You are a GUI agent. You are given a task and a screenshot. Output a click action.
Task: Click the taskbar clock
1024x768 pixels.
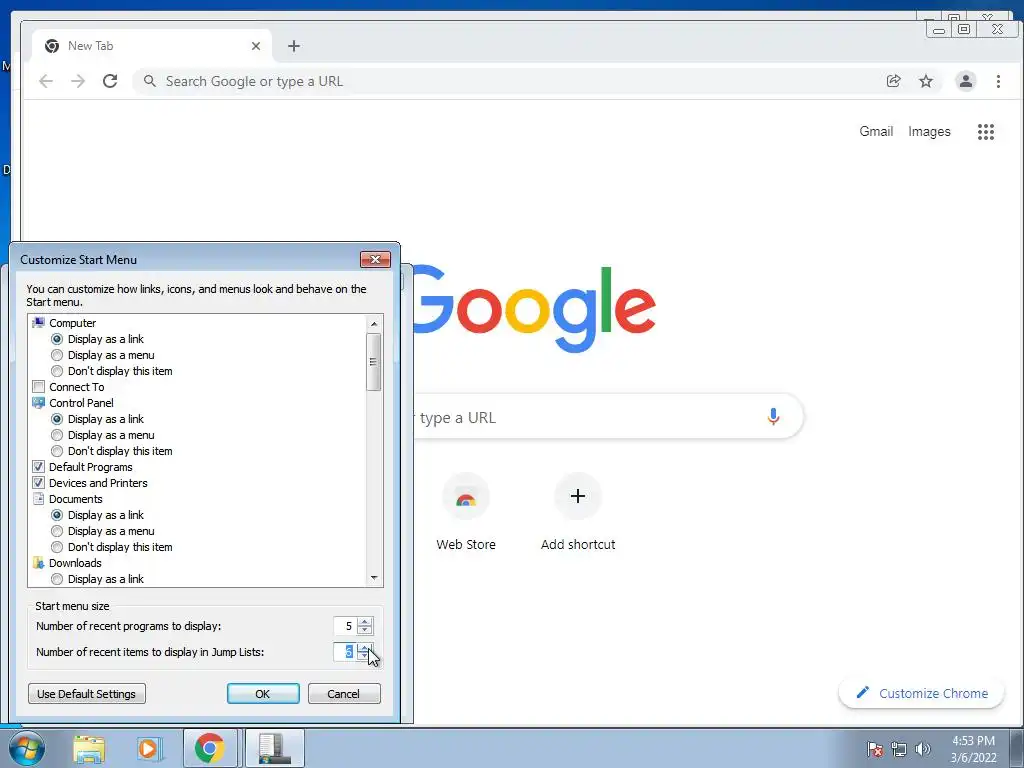pyautogui.click(x=973, y=749)
